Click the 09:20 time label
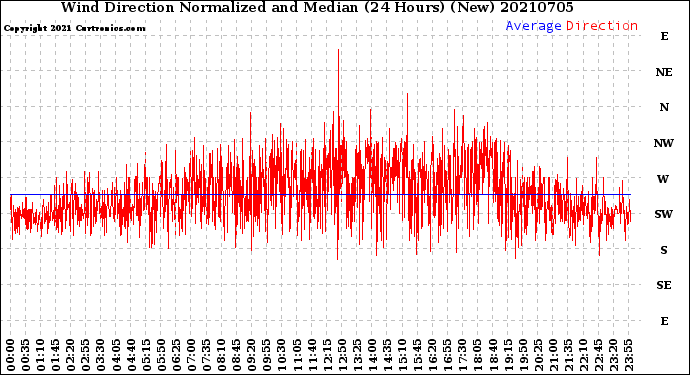690x375 pixels. click(x=252, y=355)
